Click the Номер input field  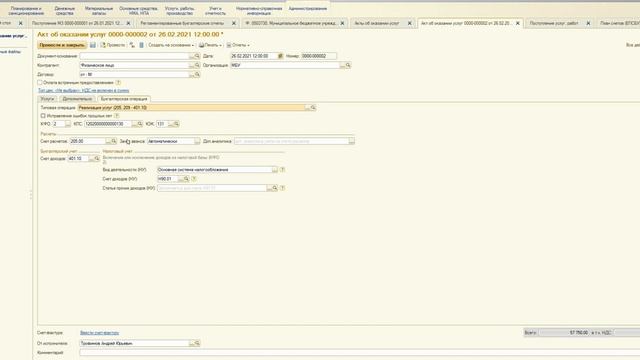319,56
